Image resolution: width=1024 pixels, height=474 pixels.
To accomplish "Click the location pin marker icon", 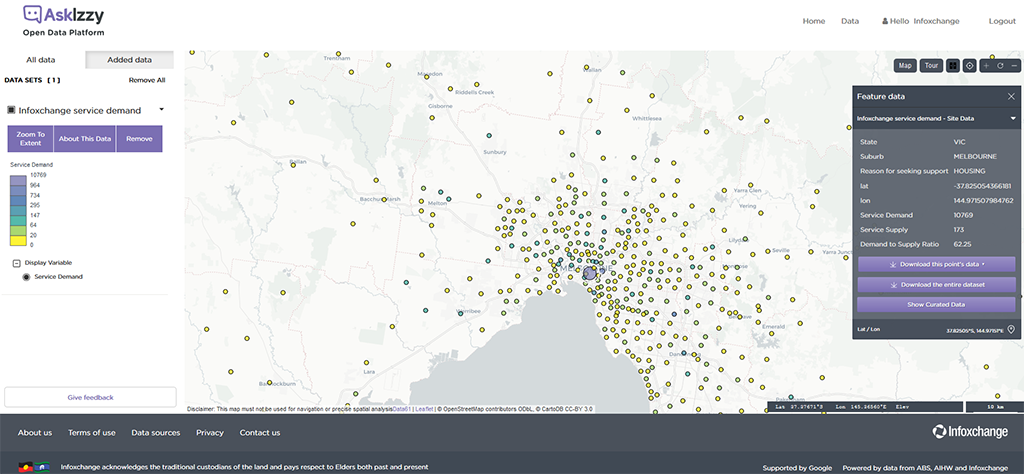I will tap(1011, 329).
